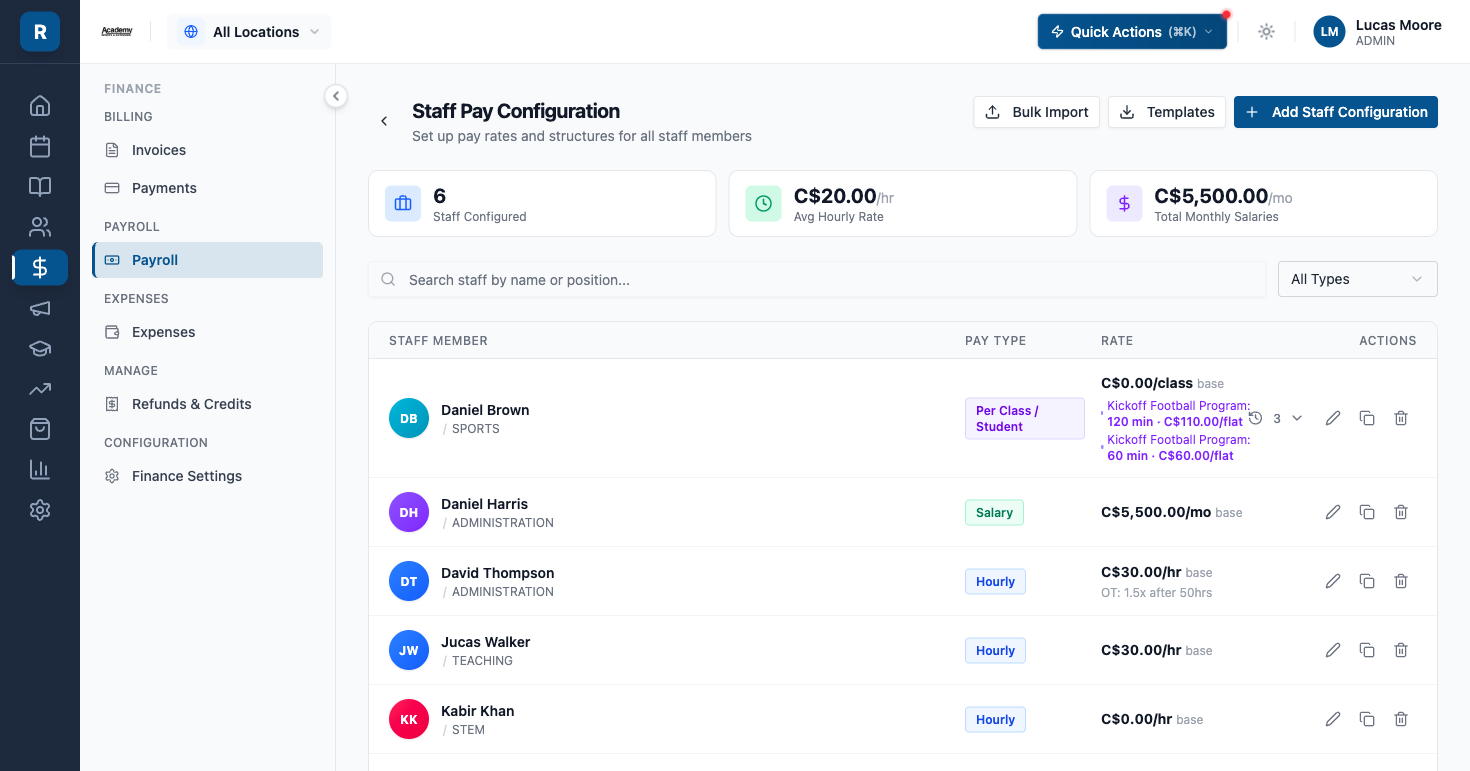Open the Quick Actions dropdown

coord(1132,32)
